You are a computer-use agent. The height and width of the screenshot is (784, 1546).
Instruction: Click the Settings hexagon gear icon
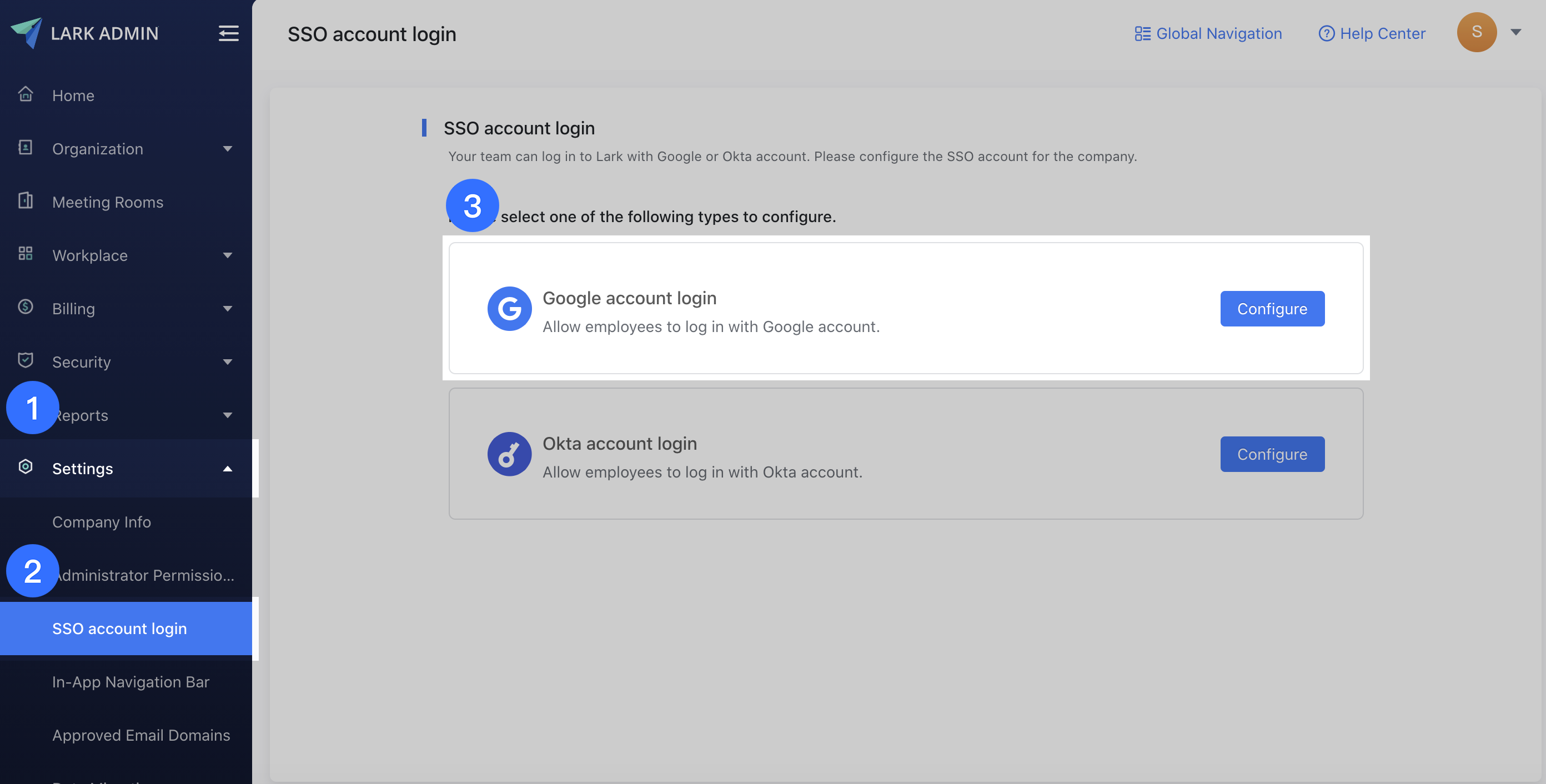25,468
